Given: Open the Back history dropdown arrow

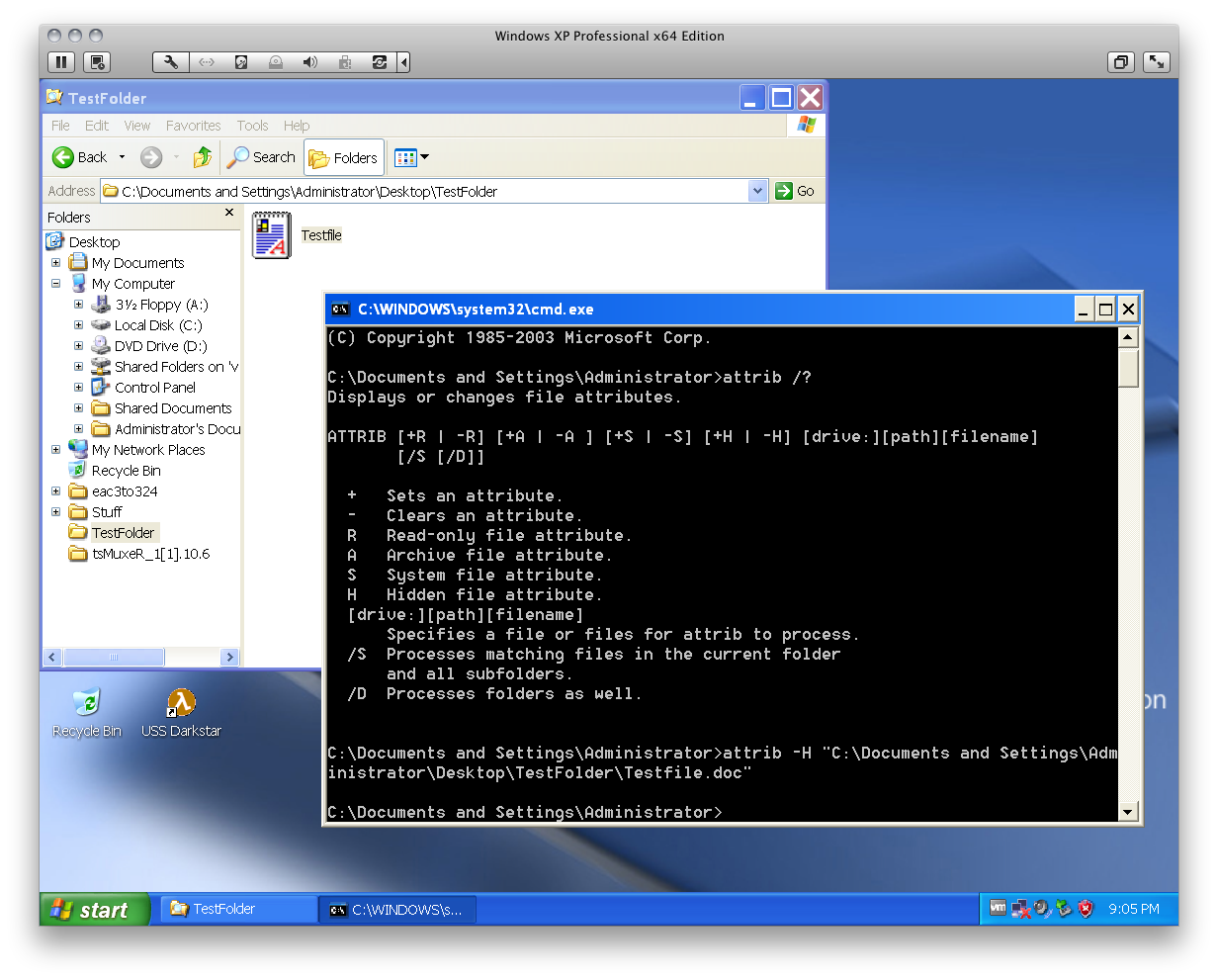Looking at the screenshot, I should 122,157.
